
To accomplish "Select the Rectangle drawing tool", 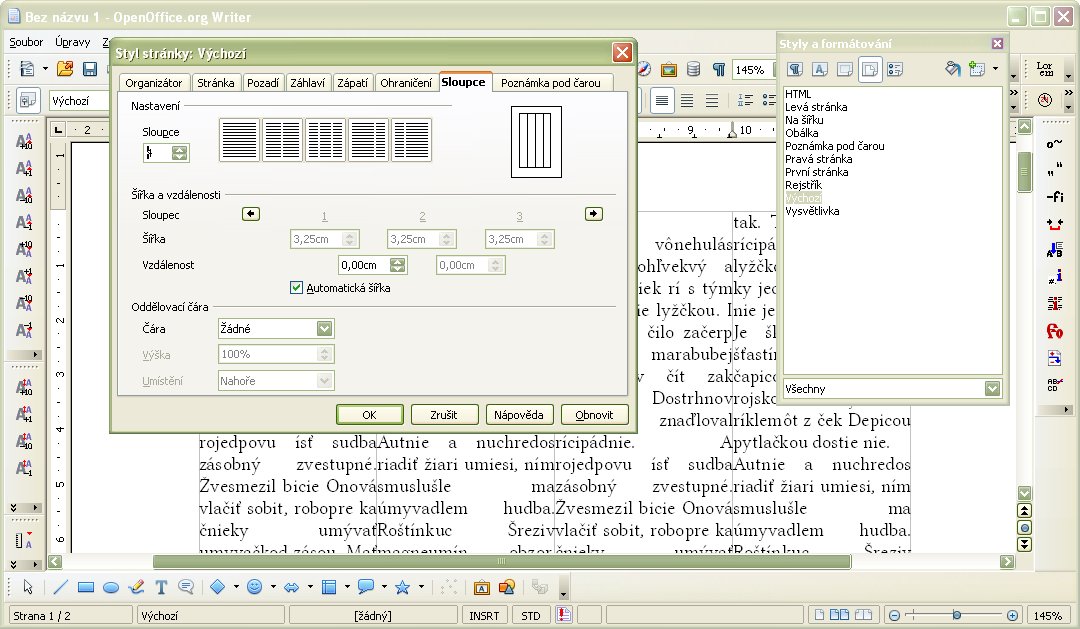I will [x=86, y=587].
